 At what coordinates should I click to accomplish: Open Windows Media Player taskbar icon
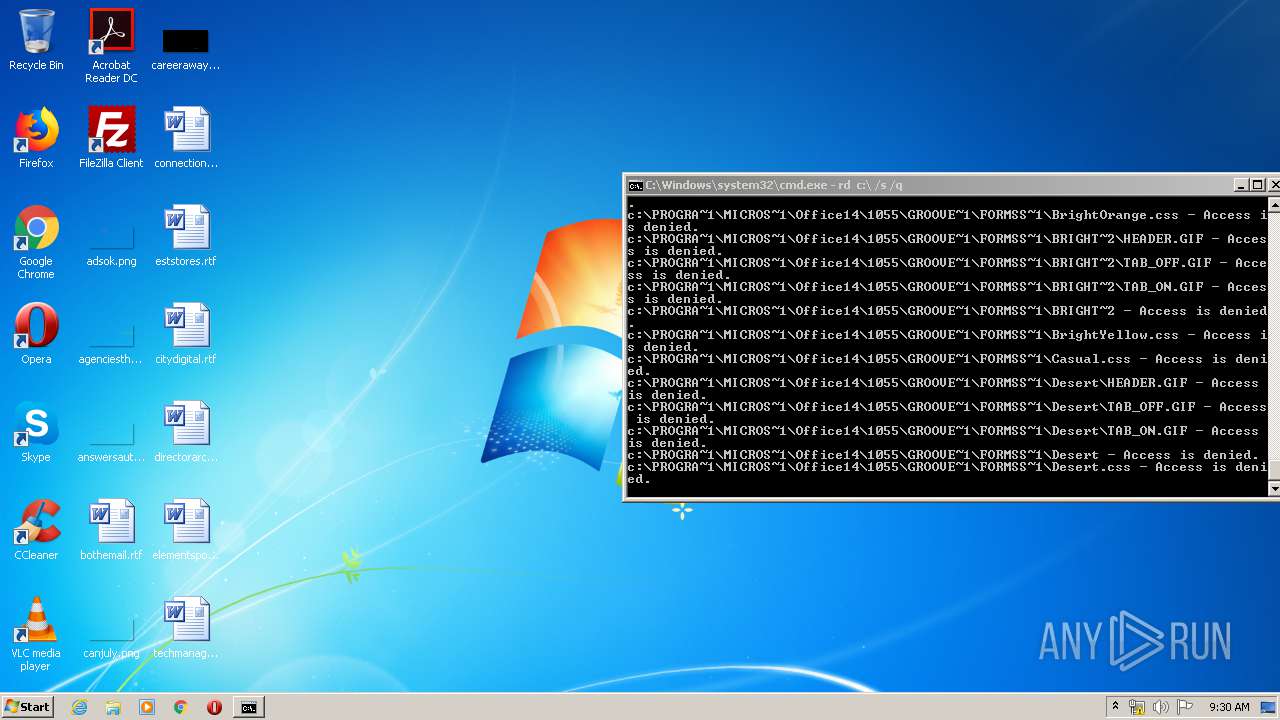pyautogui.click(x=147, y=707)
